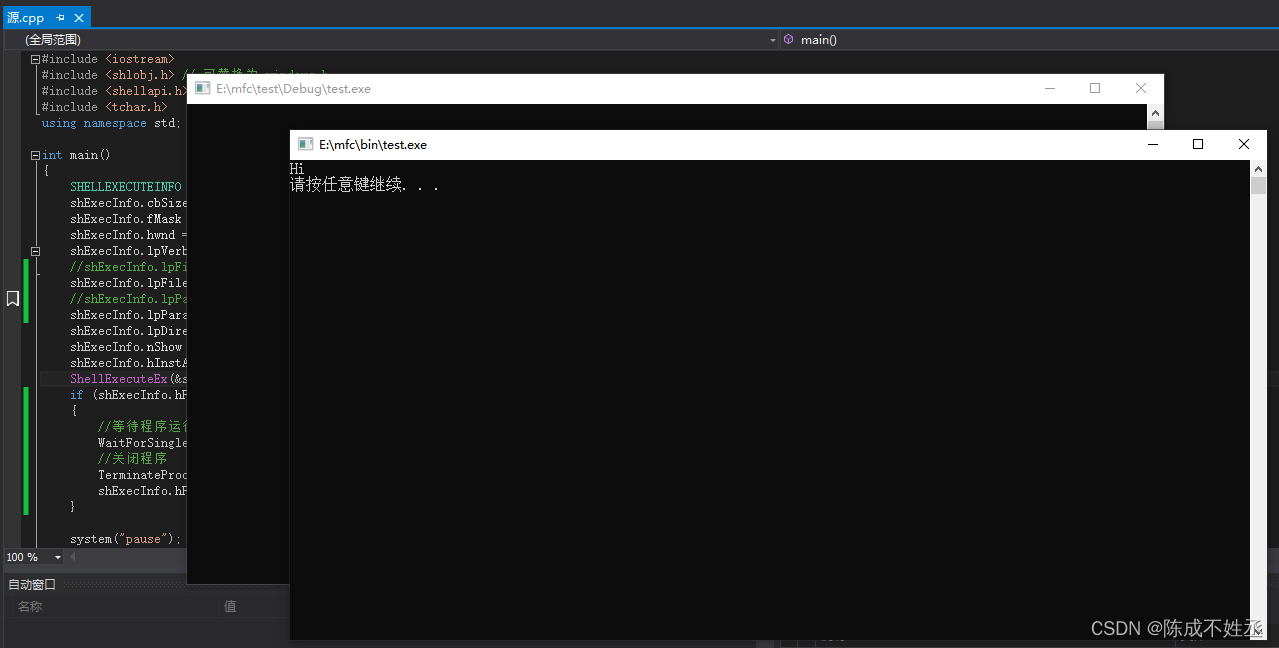Collapse the int main() function outline

click(35, 155)
